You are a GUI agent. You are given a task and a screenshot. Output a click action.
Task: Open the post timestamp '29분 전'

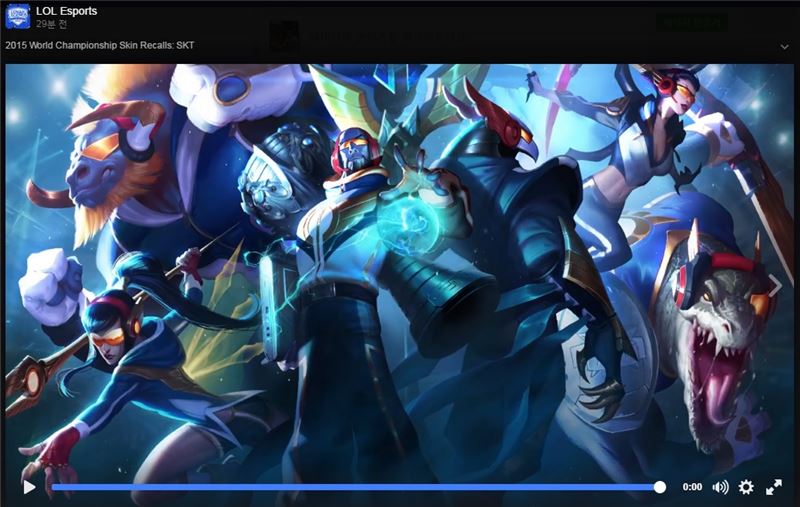pyautogui.click(x=52, y=24)
